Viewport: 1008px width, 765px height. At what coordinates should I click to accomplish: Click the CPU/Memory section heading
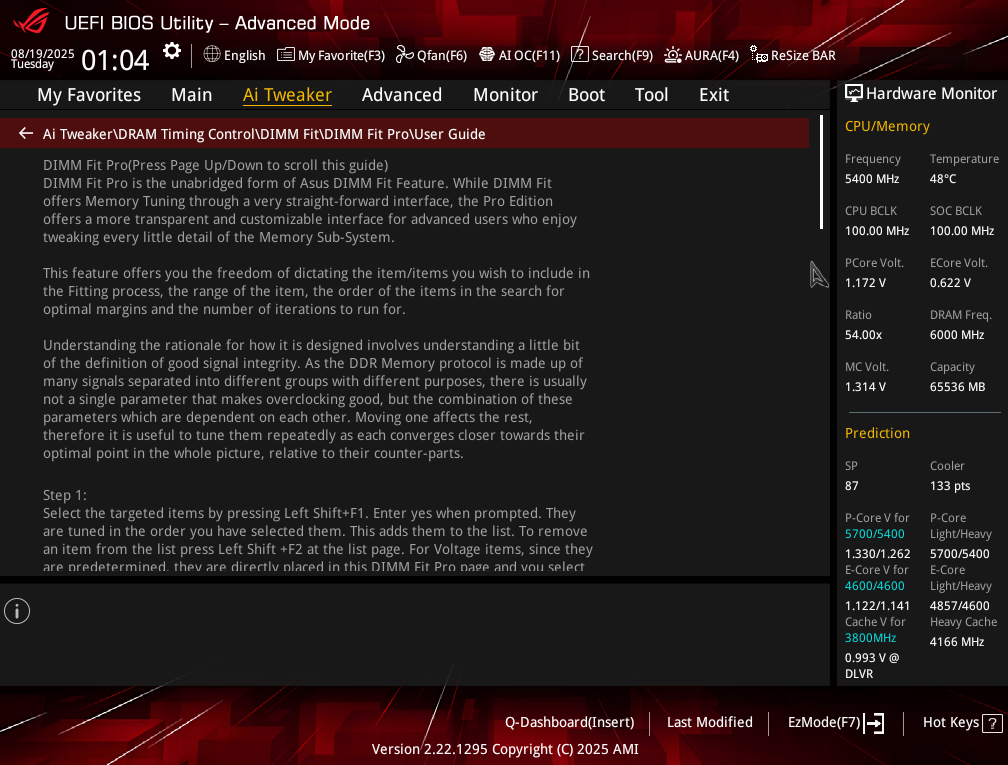pos(887,126)
